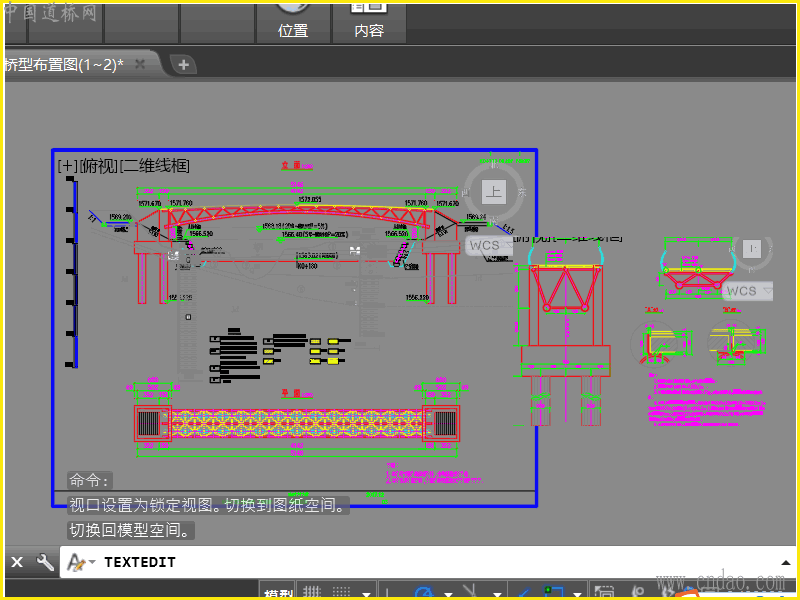The width and height of the screenshot is (800, 600).
Task: Toggle polar tracking blue circle icon
Action: click(x=423, y=592)
